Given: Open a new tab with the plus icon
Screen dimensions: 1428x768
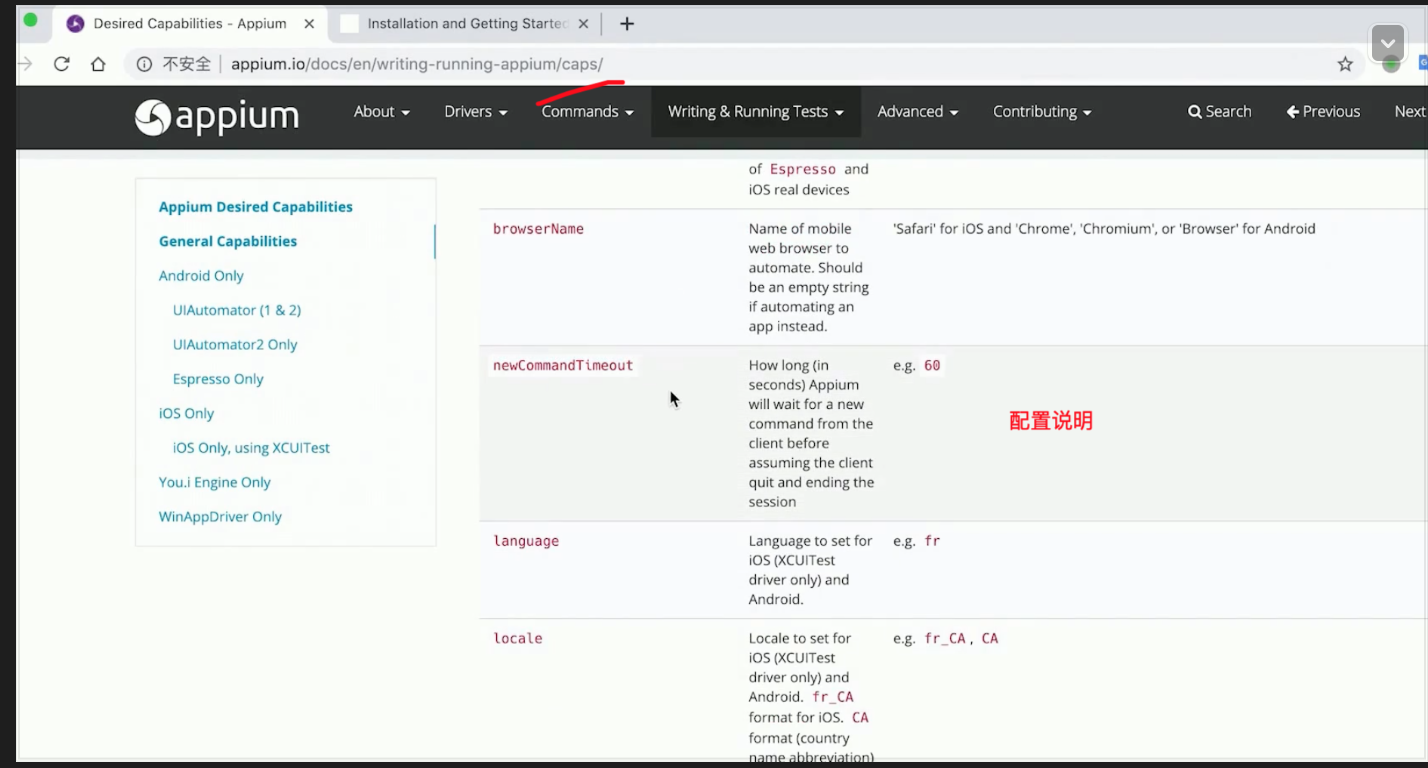Looking at the screenshot, I should pyautogui.click(x=627, y=24).
